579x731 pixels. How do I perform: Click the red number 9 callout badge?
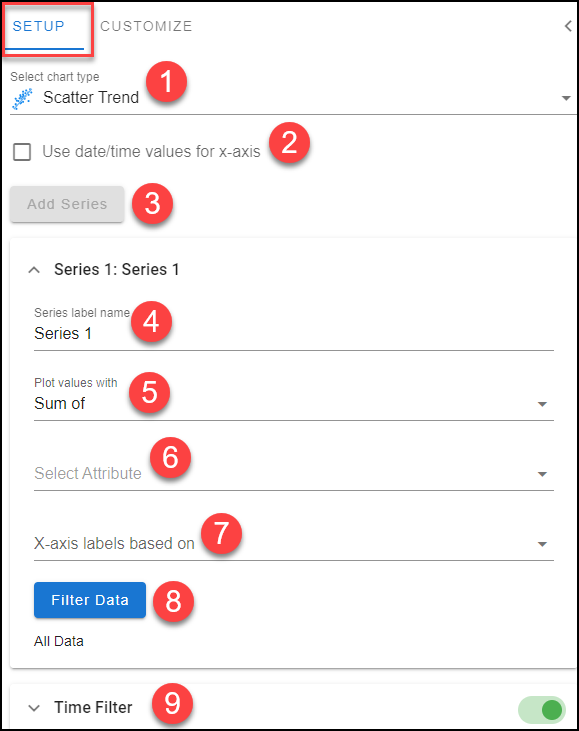tap(172, 703)
